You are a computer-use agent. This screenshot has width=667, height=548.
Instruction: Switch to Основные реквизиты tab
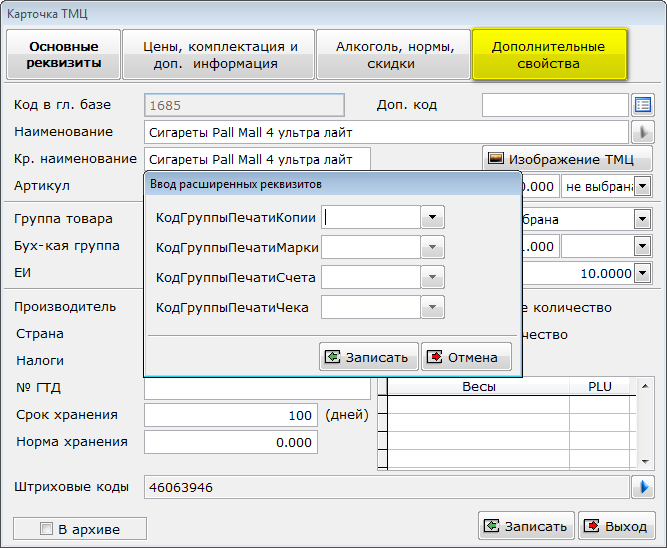click(64, 54)
